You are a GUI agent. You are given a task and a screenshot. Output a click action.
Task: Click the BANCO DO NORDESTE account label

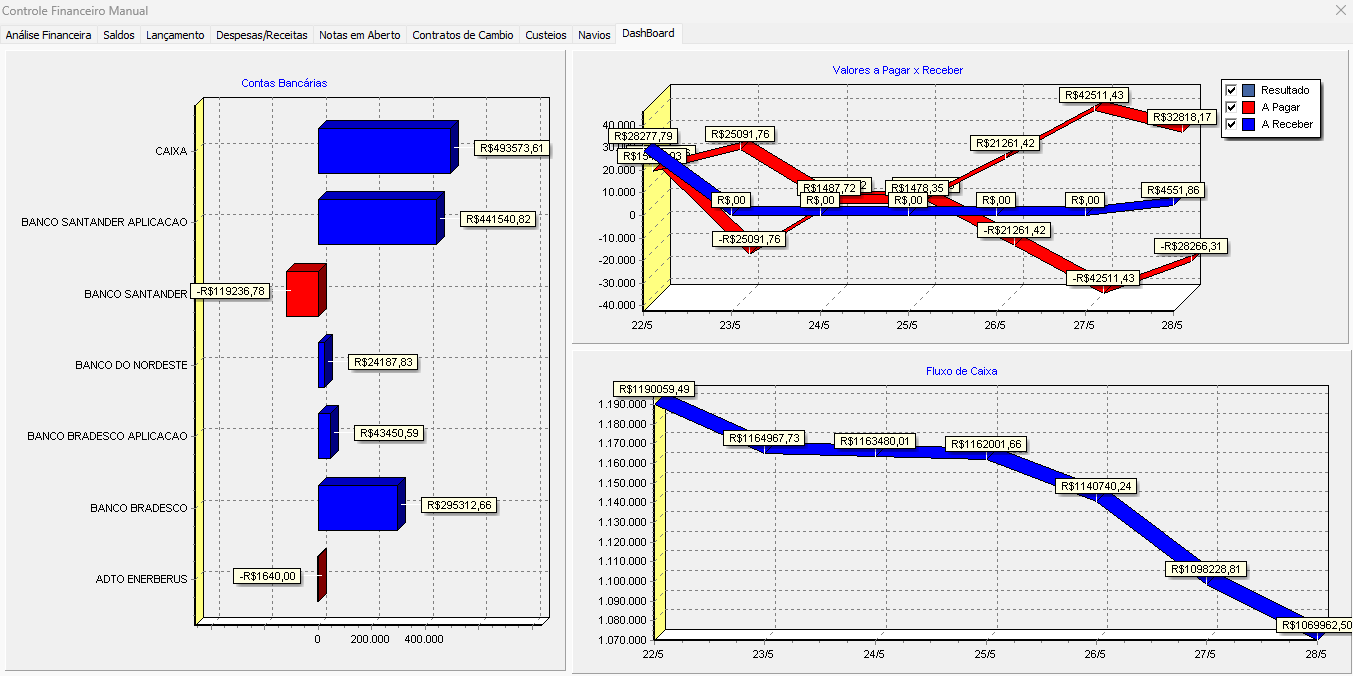point(131,365)
